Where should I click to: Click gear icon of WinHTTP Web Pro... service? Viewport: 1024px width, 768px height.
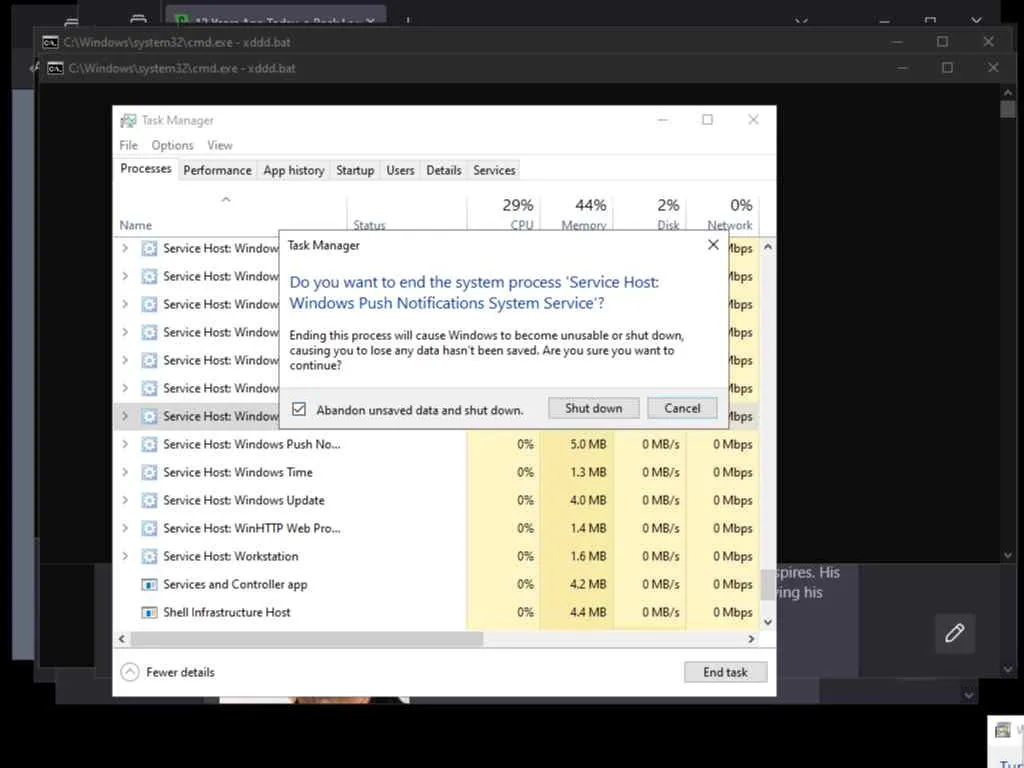point(150,528)
